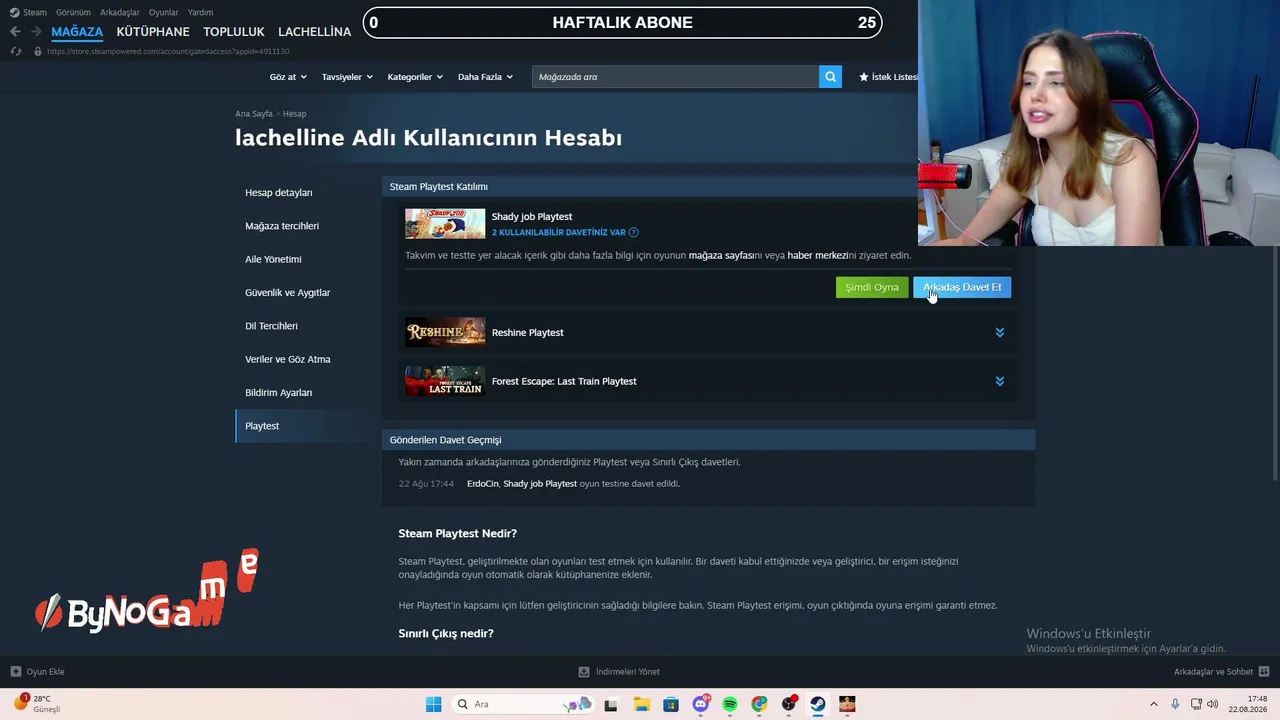Open the LACHELLİNA profile tab
Screen dimensions: 1280x720
[315, 32]
